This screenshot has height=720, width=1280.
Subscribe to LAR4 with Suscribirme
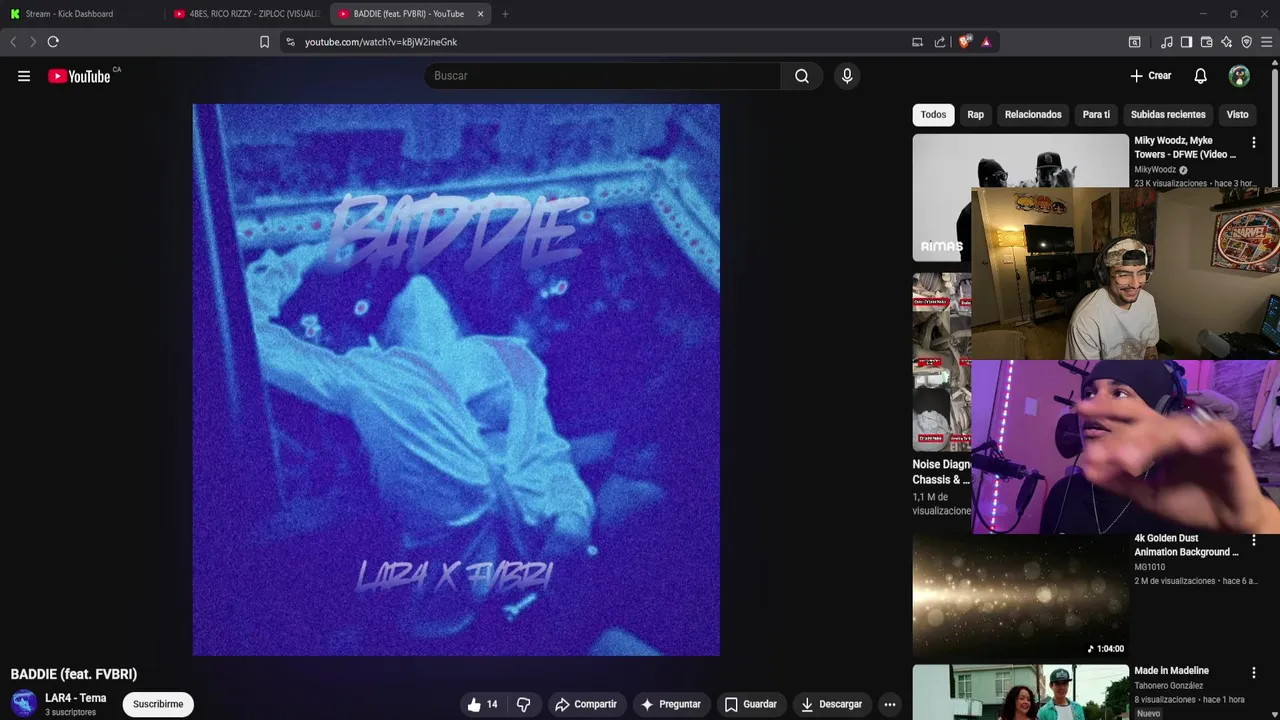158,704
